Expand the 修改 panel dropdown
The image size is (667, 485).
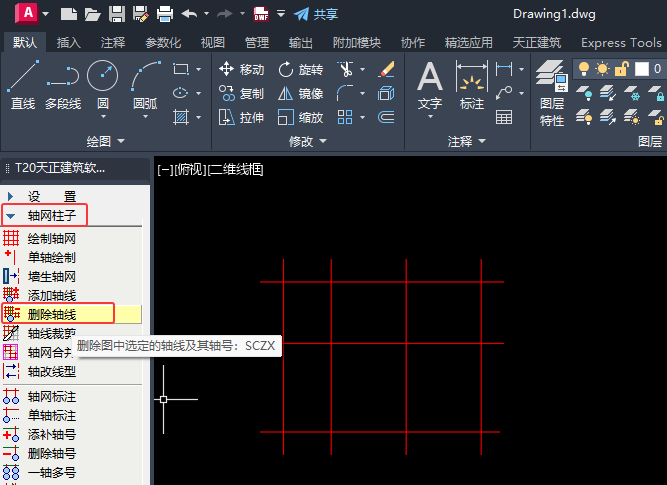tap(323, 141)
